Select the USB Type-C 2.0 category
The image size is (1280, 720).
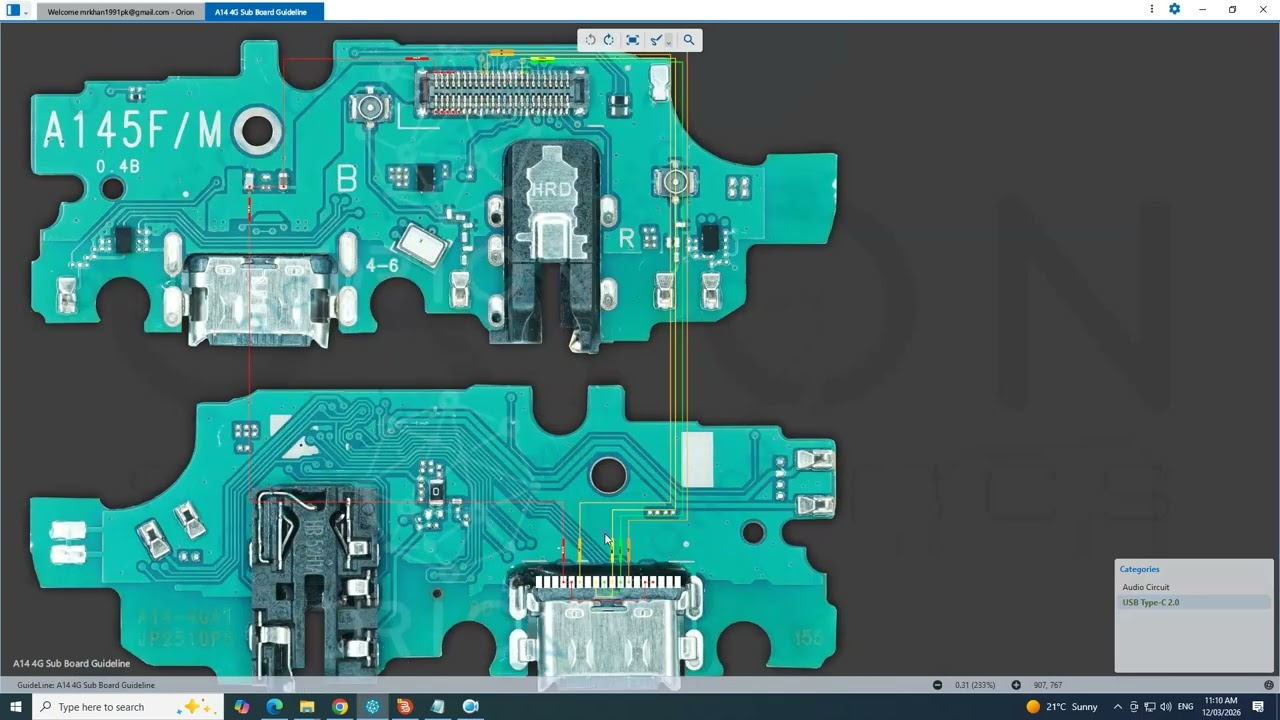[1150, 602]
